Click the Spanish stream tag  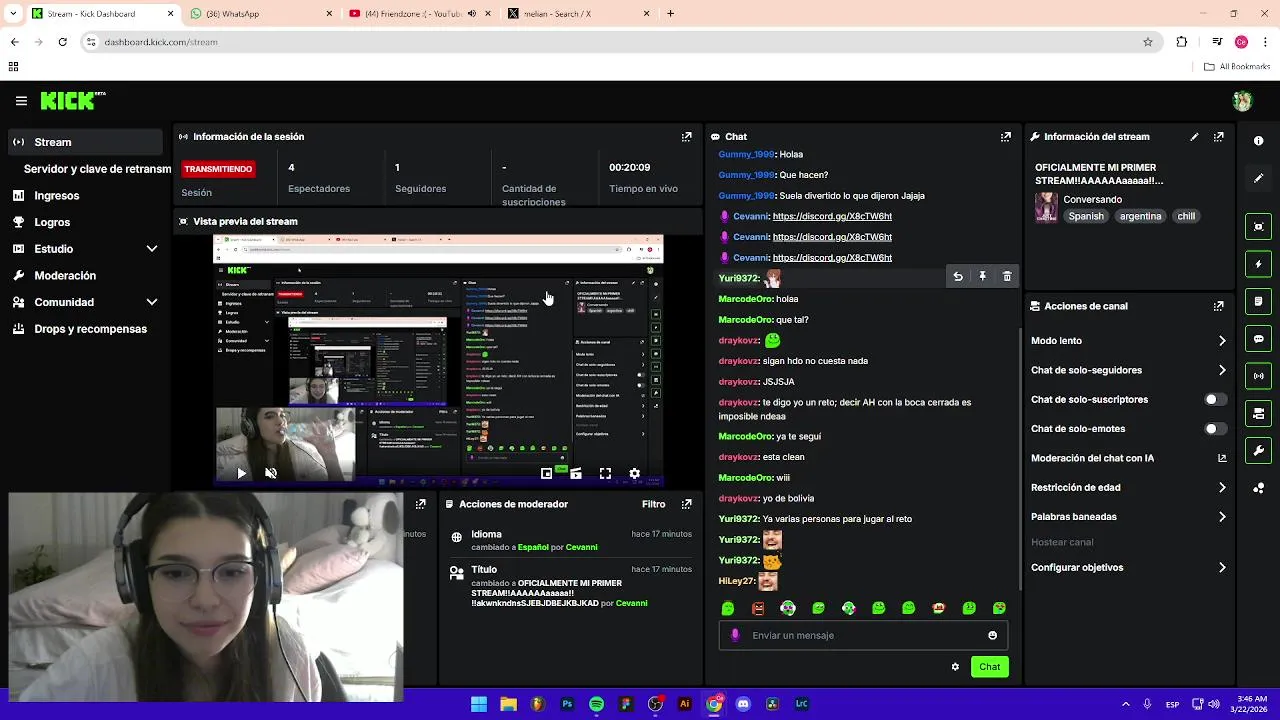click(1085, 216)
